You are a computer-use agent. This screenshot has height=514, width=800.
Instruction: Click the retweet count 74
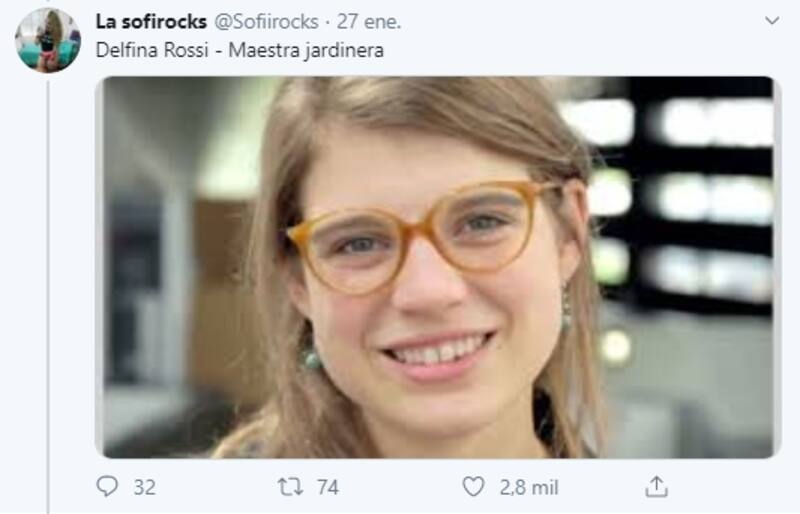click(328, 487)
